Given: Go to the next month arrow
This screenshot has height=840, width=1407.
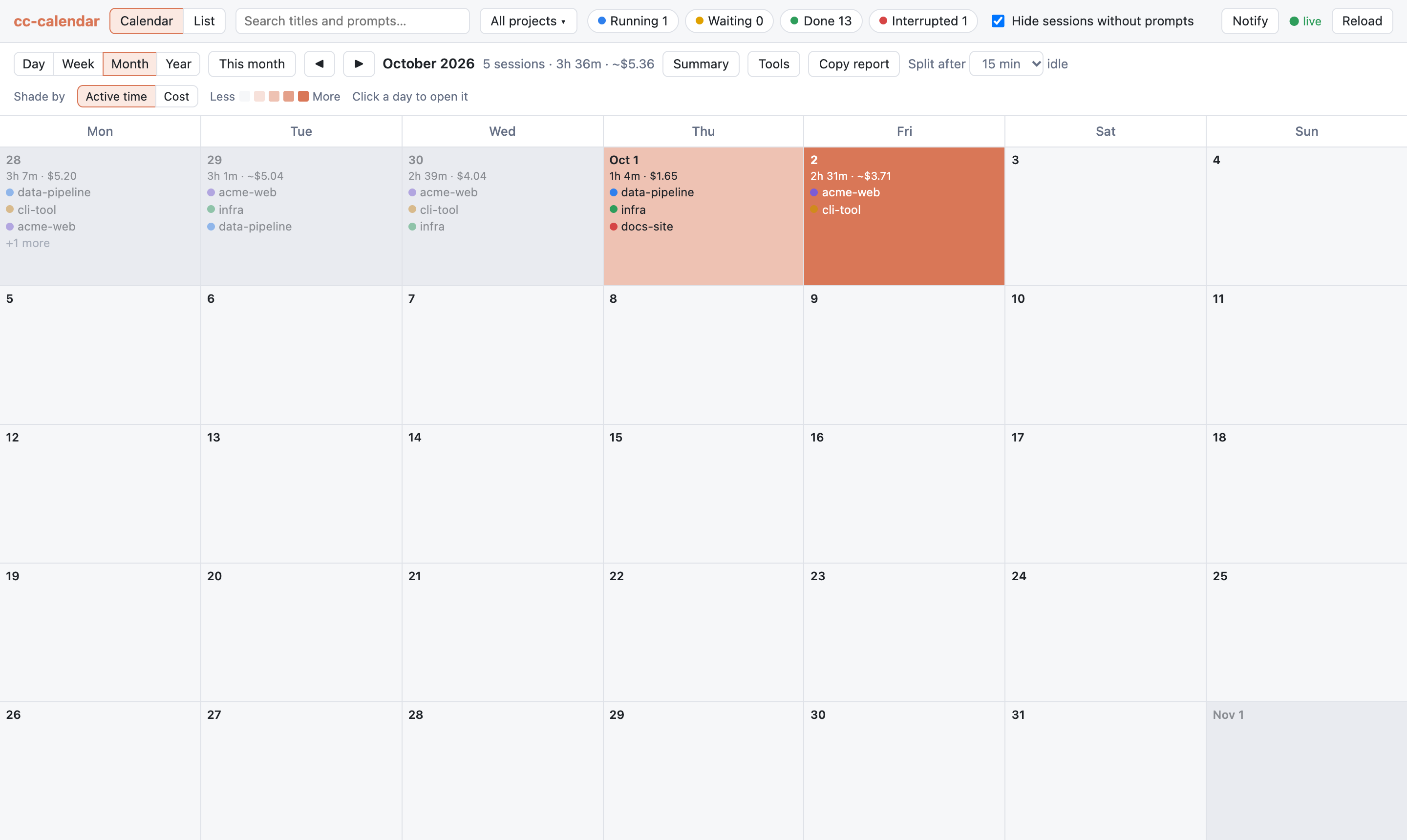Looking at the screenshot, I should 359,64.
